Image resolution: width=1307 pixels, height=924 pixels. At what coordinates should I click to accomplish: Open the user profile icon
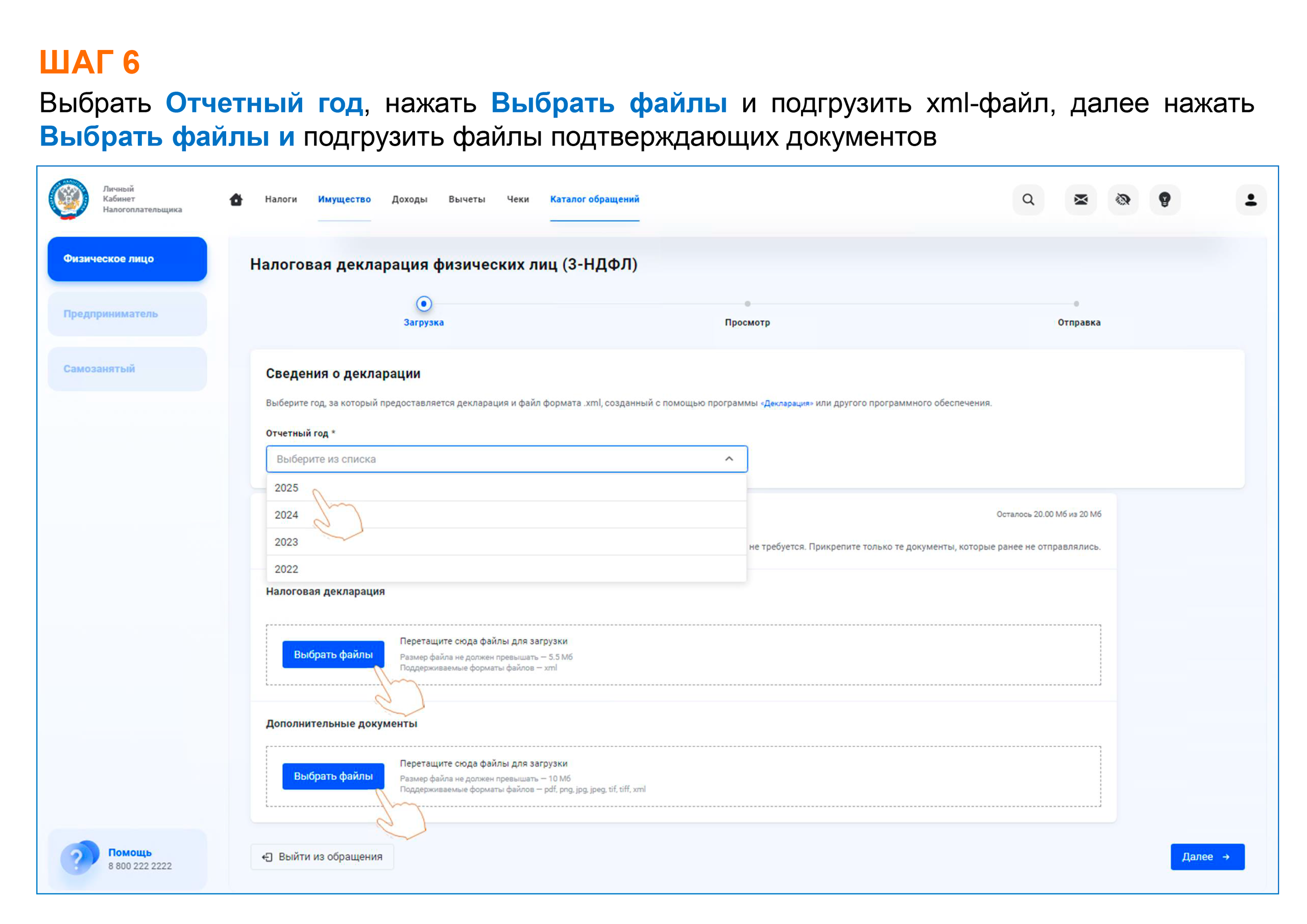[x=1250, y=200]
